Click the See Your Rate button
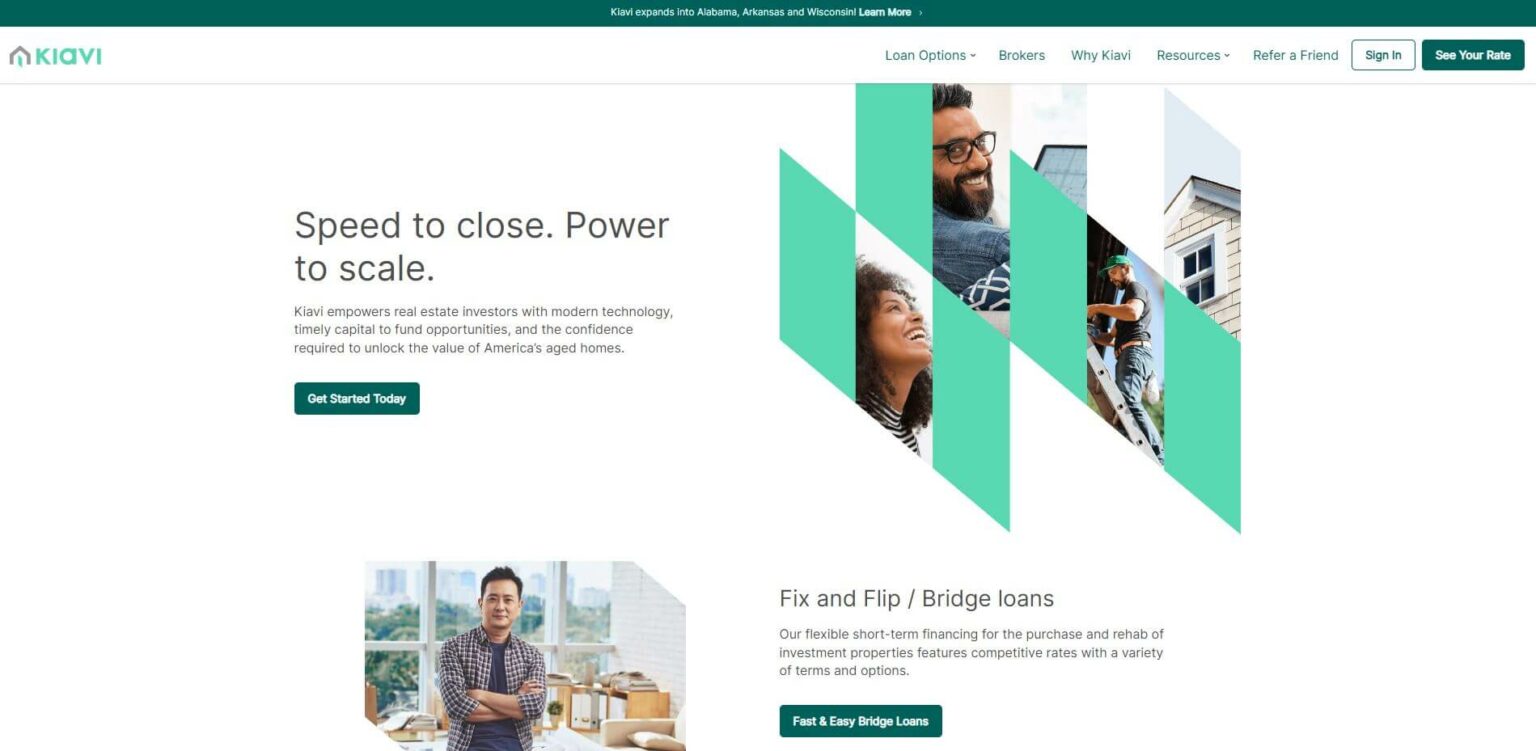 click(x=1473, y=55)
